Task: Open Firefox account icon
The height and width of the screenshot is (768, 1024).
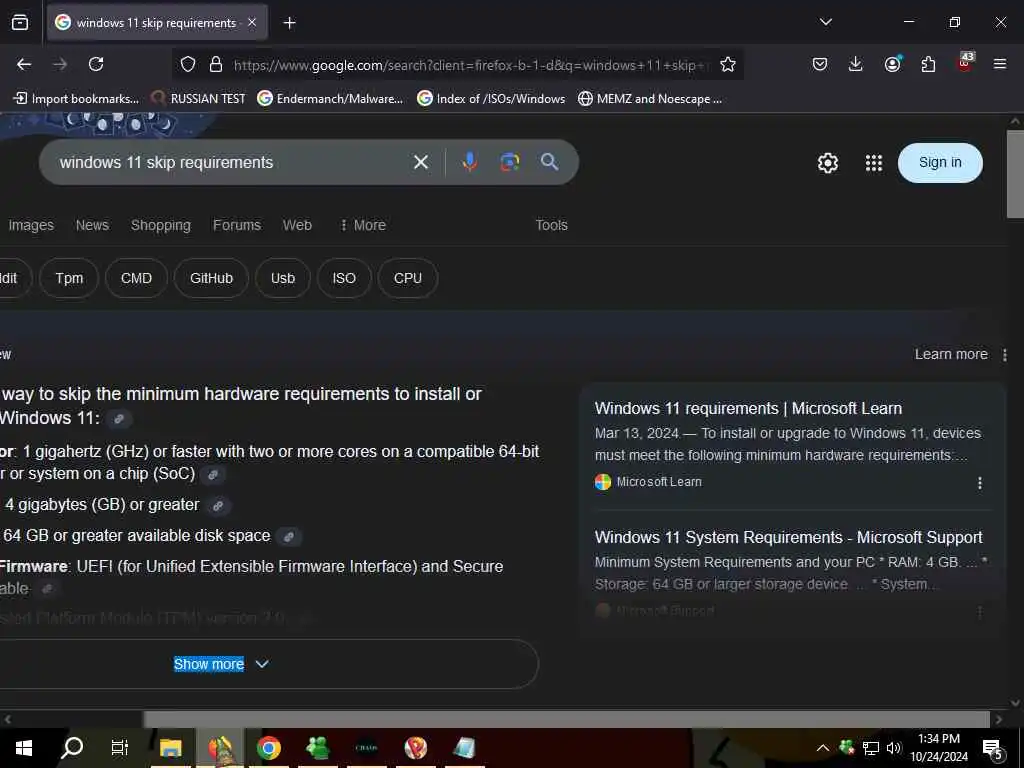Action: [x=892, y=64]
